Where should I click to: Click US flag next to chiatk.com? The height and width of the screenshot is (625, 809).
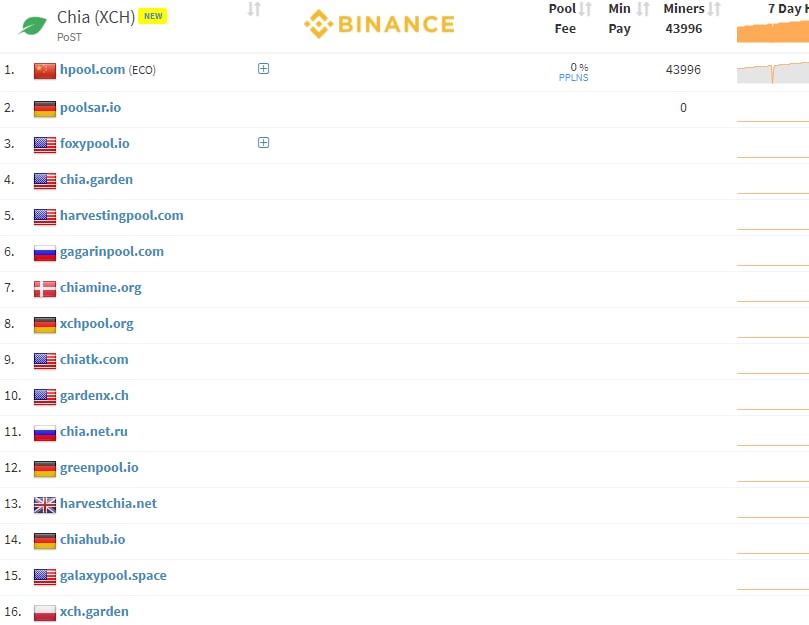click(x=45, y=361)
